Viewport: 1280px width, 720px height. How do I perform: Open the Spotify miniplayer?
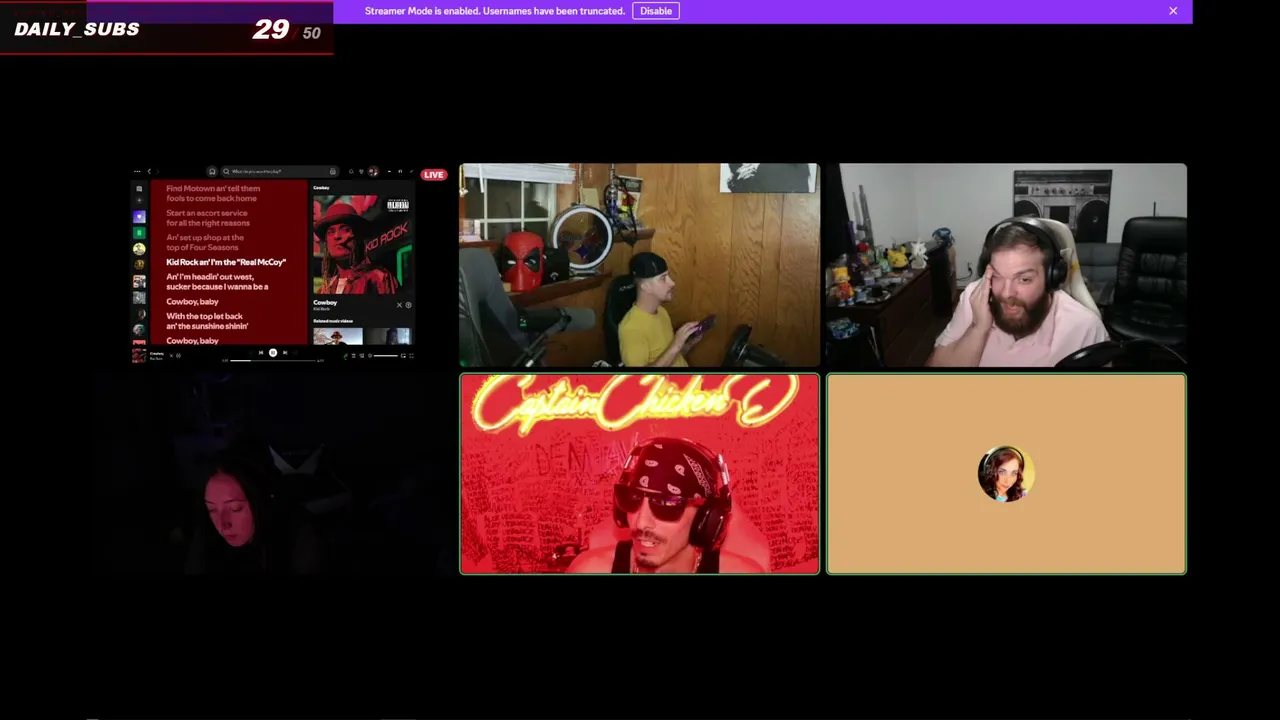click(403, 356)
